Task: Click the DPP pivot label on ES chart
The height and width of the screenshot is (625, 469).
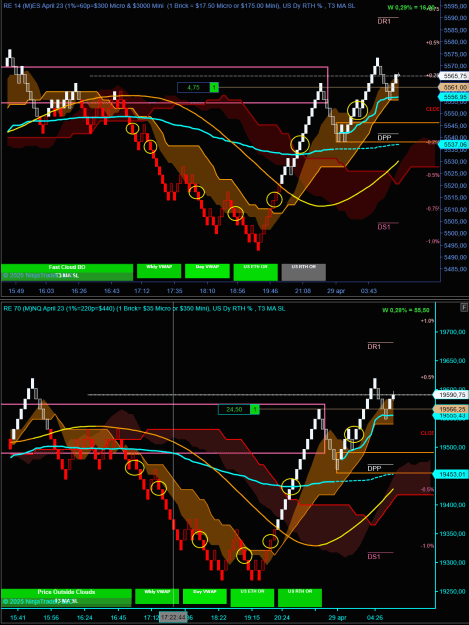Action: point(385,138)
